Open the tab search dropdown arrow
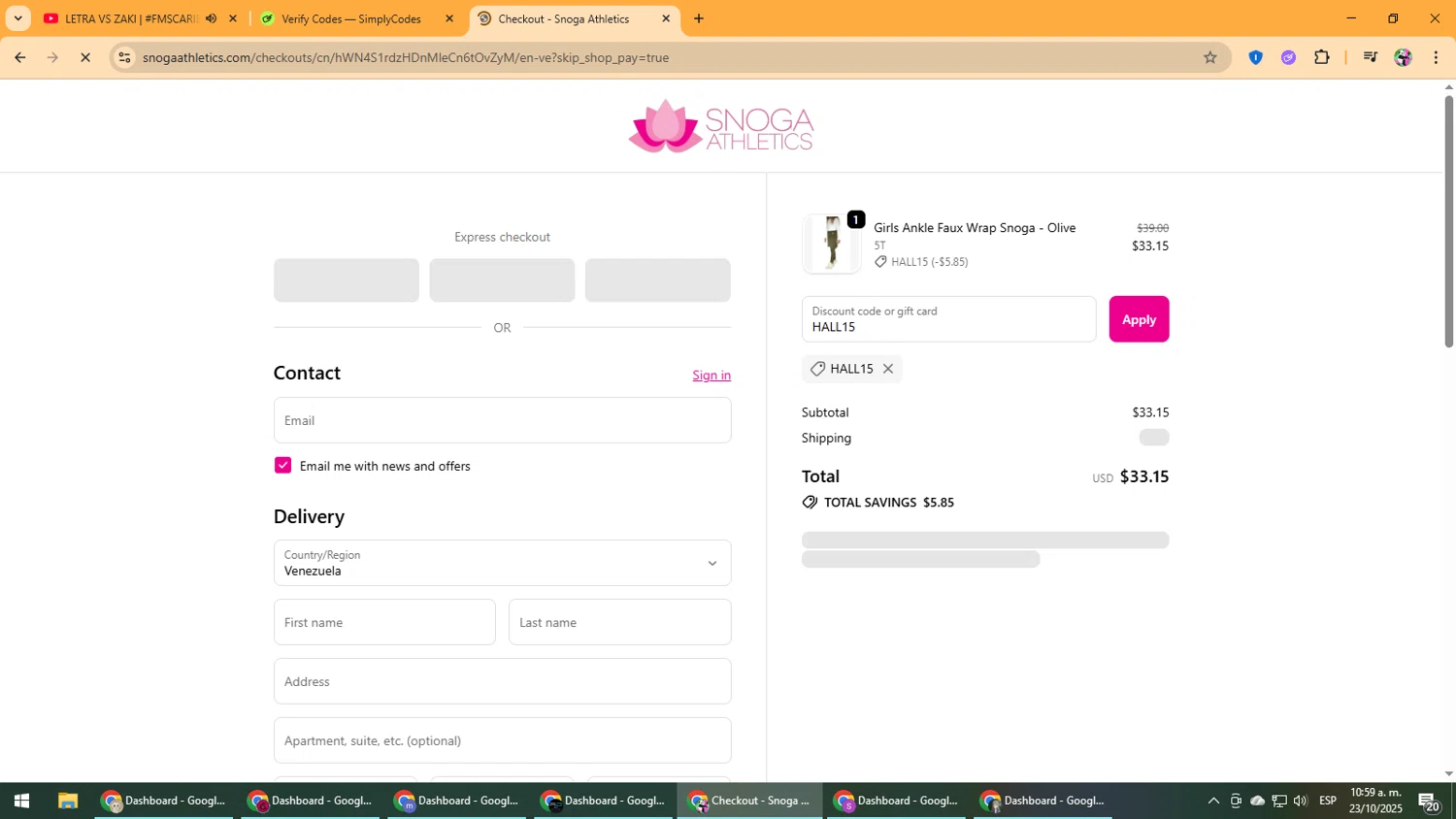1456x819 pixels. [x=17, y=18]
